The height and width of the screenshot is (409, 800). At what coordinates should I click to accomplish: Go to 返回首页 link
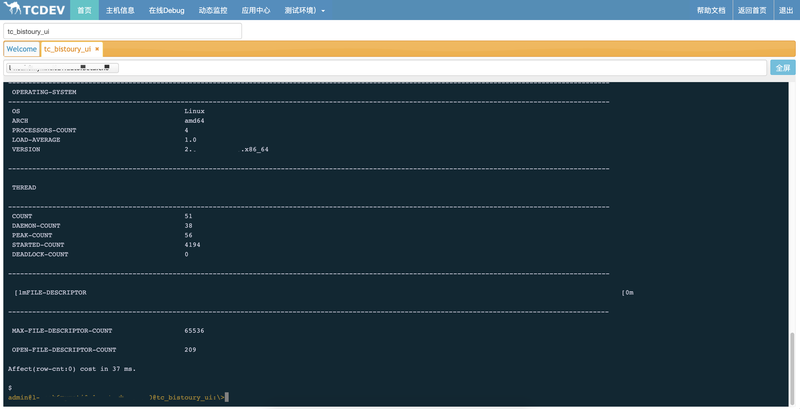(752, 10)
